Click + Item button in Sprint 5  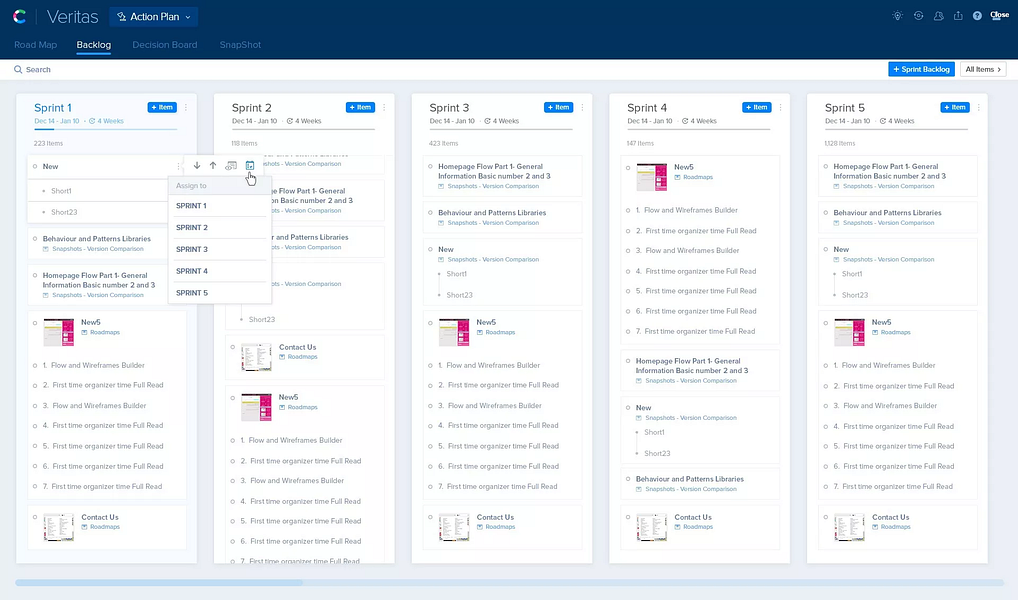954,107
